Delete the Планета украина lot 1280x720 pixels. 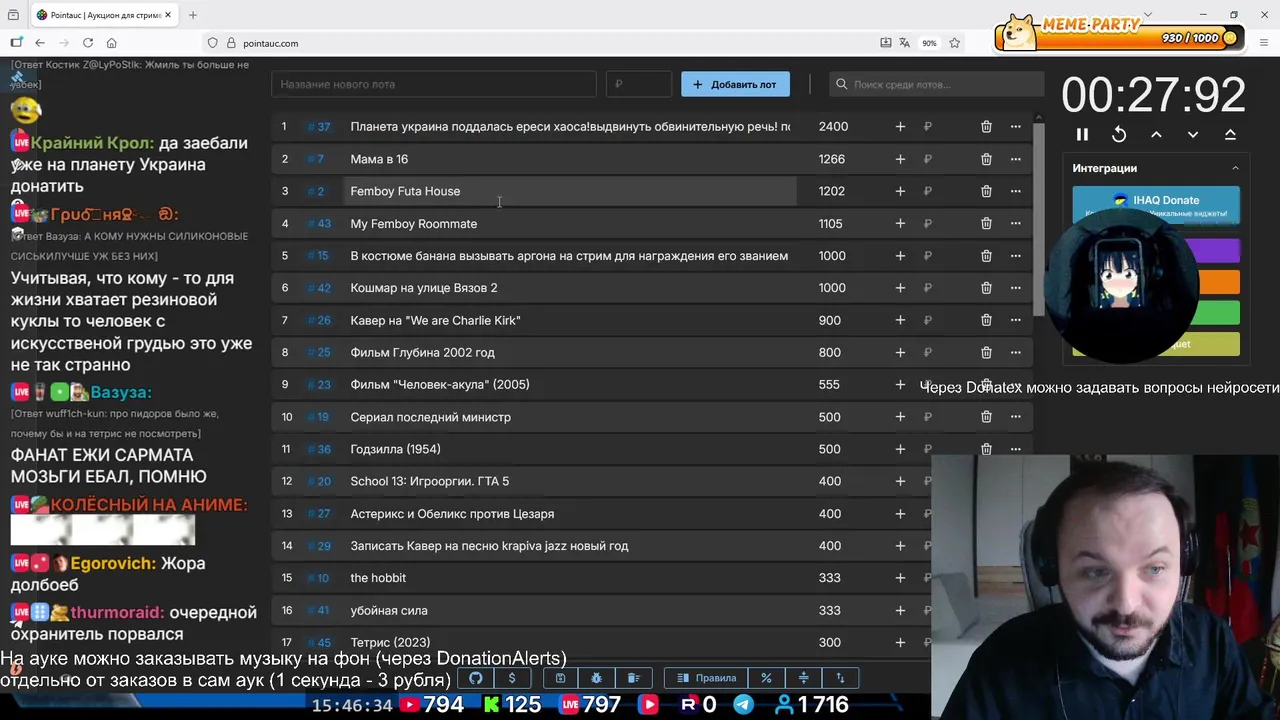[x=986, y=126]
